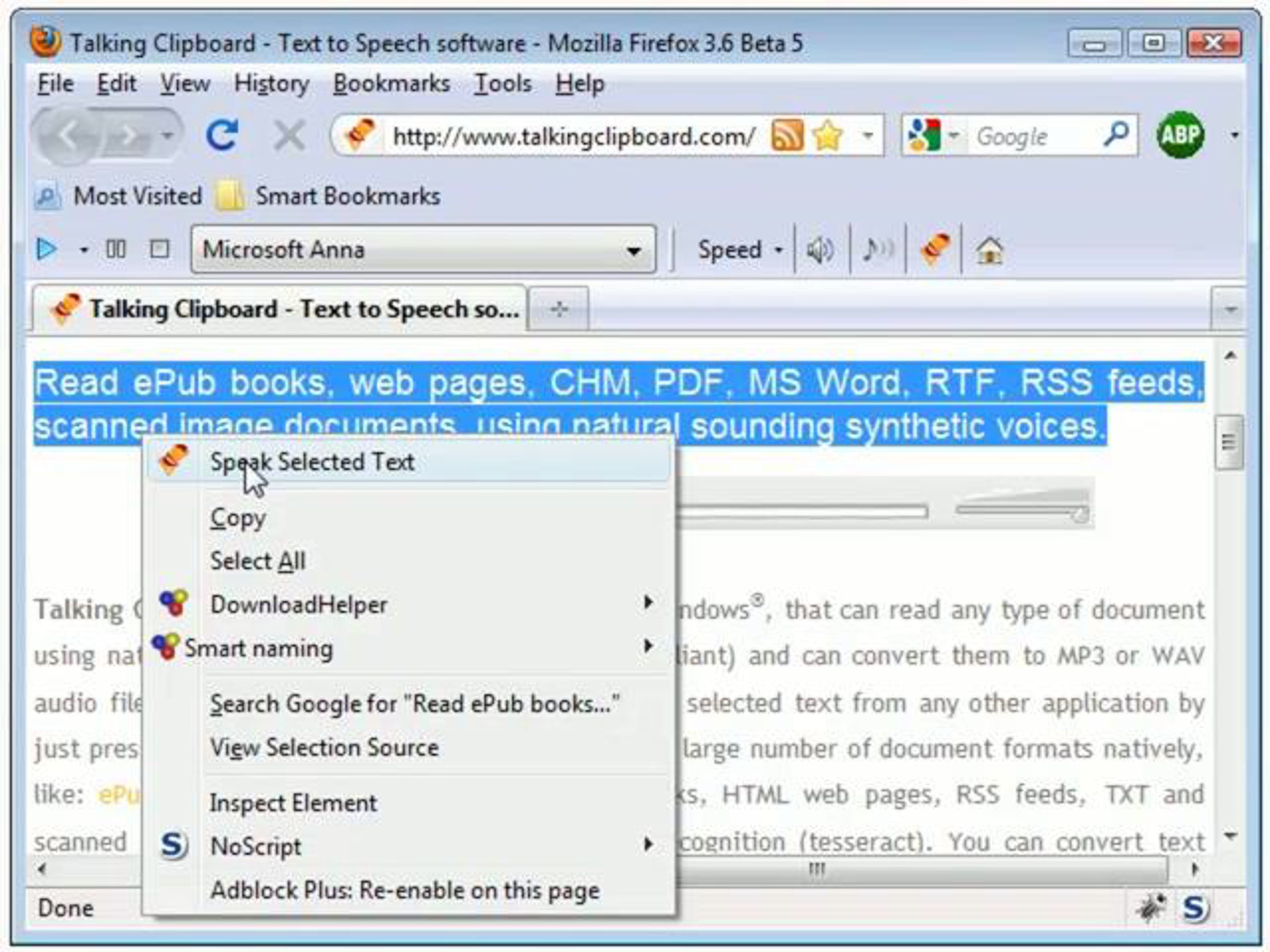Screen dimensions: 1270x952
Task: Stop speech with the stop button
Action: coord(160,249)
